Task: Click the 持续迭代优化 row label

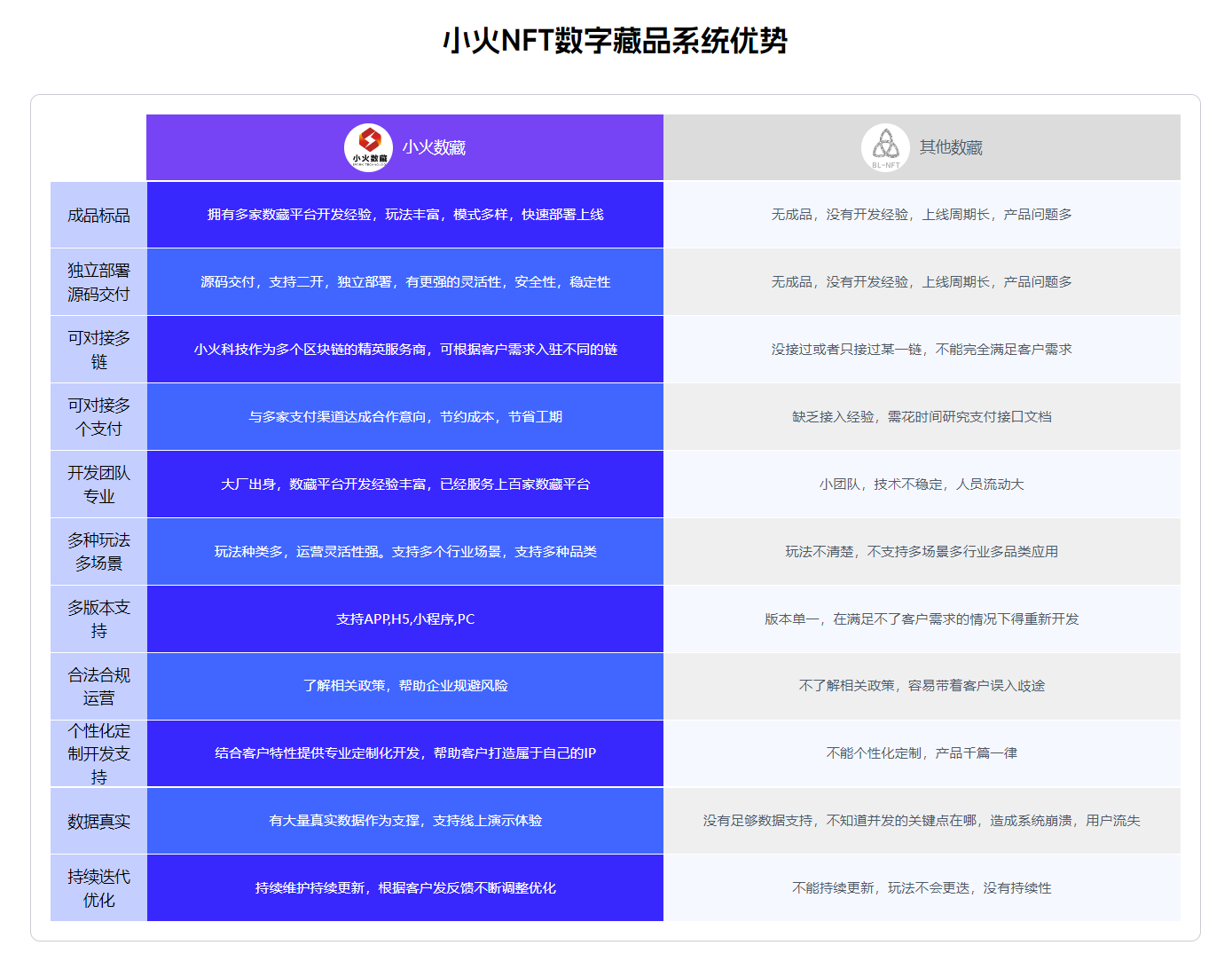Action: pyautogui.click(x=98, y=888)
